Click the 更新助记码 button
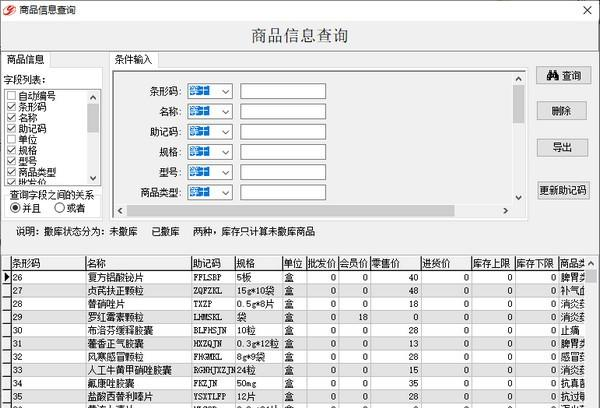This screenshot has width=600, height=408. click(x=562, y=190)
